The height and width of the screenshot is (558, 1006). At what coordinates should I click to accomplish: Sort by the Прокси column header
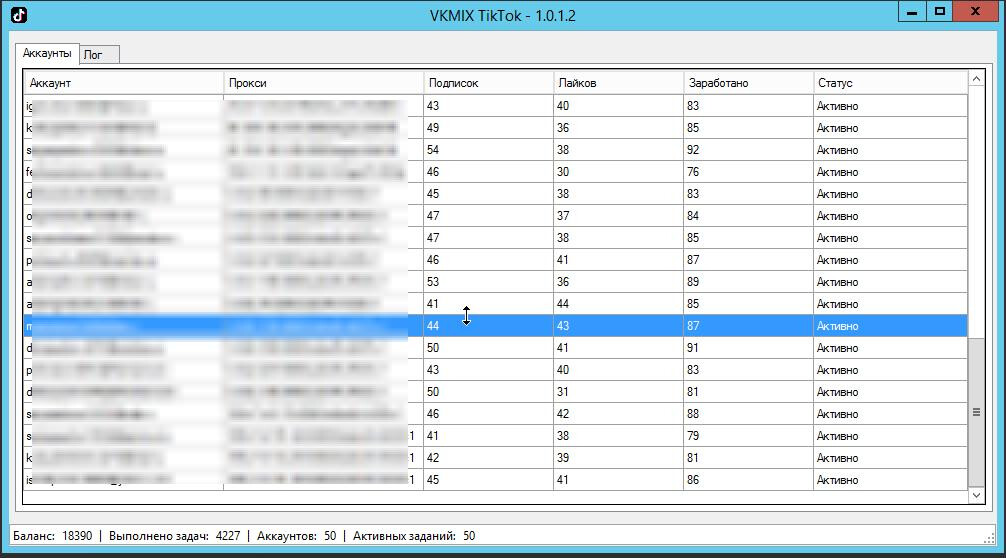pos(323,83)
